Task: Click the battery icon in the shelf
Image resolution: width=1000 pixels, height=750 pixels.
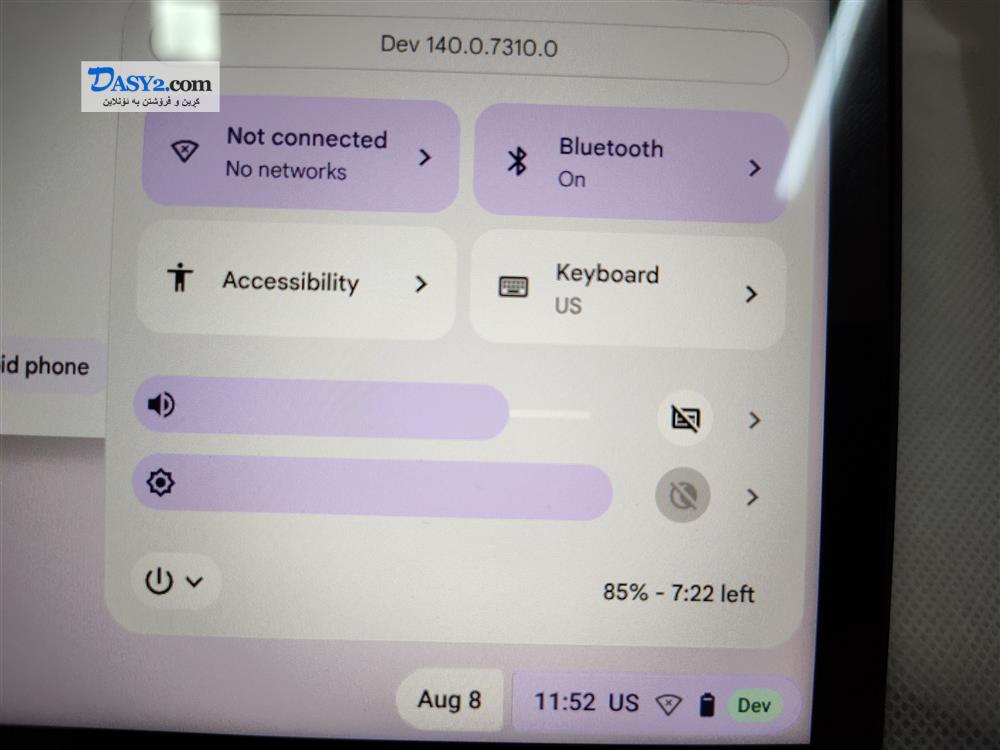Action: [x=707, y=705]
